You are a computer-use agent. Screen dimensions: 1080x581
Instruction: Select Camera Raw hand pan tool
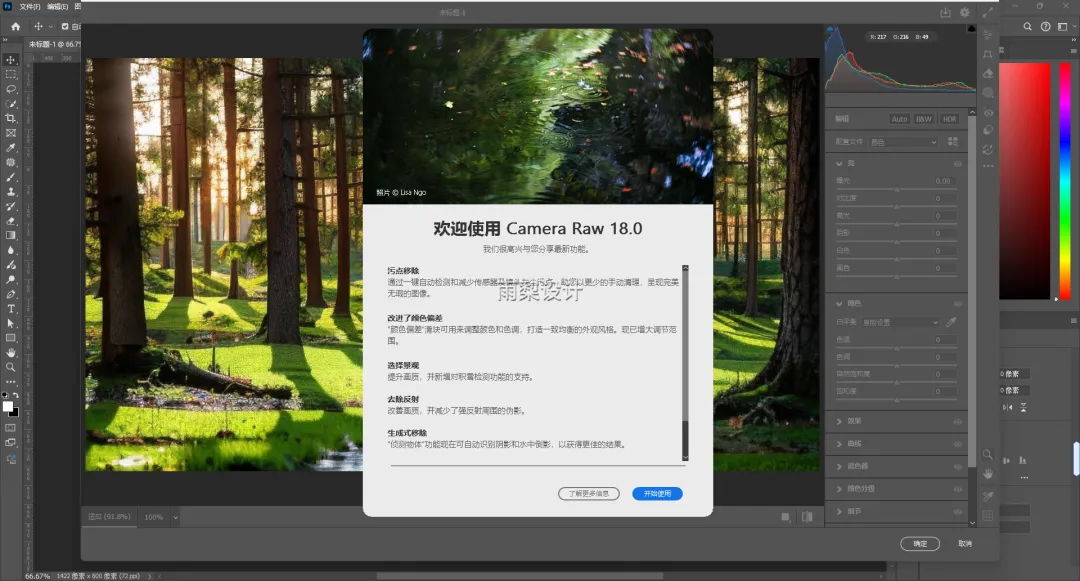click(x=987, y=474)
